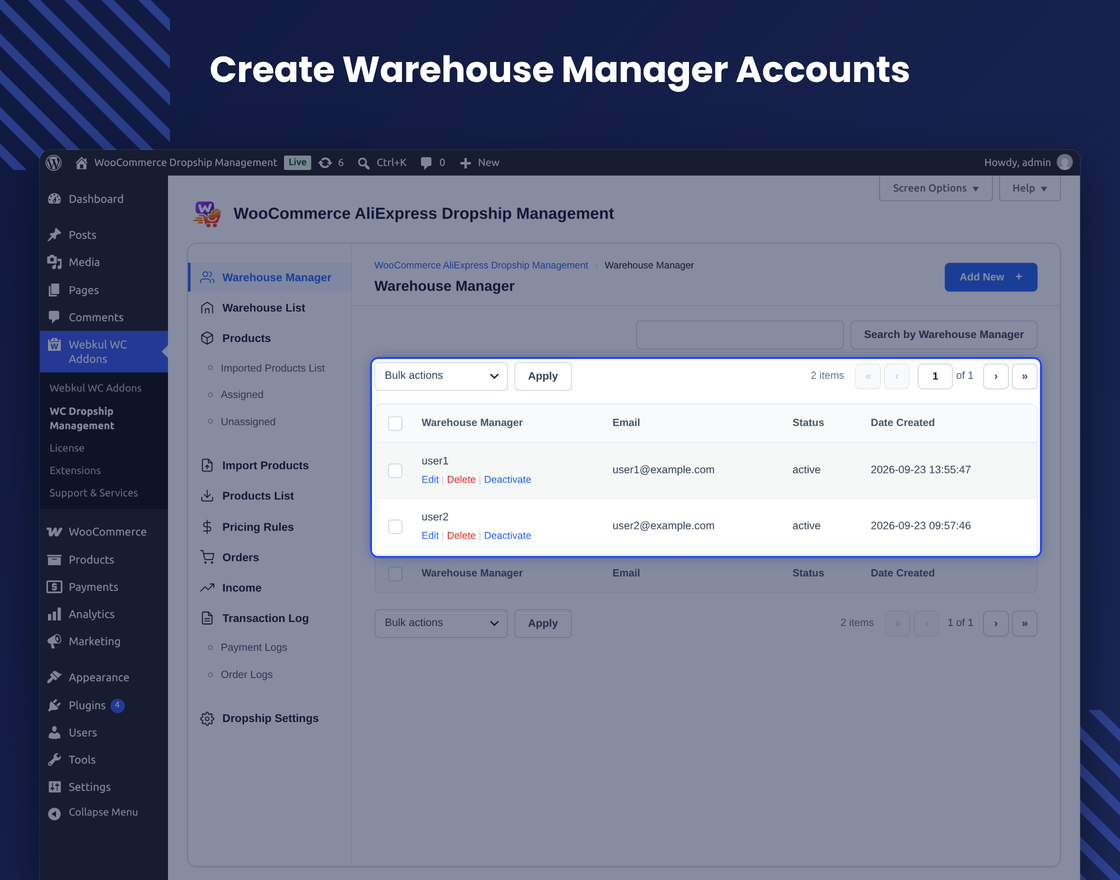
Task: Click the WooCommerce logo icon in sidebar
Action: click(54, 531)
